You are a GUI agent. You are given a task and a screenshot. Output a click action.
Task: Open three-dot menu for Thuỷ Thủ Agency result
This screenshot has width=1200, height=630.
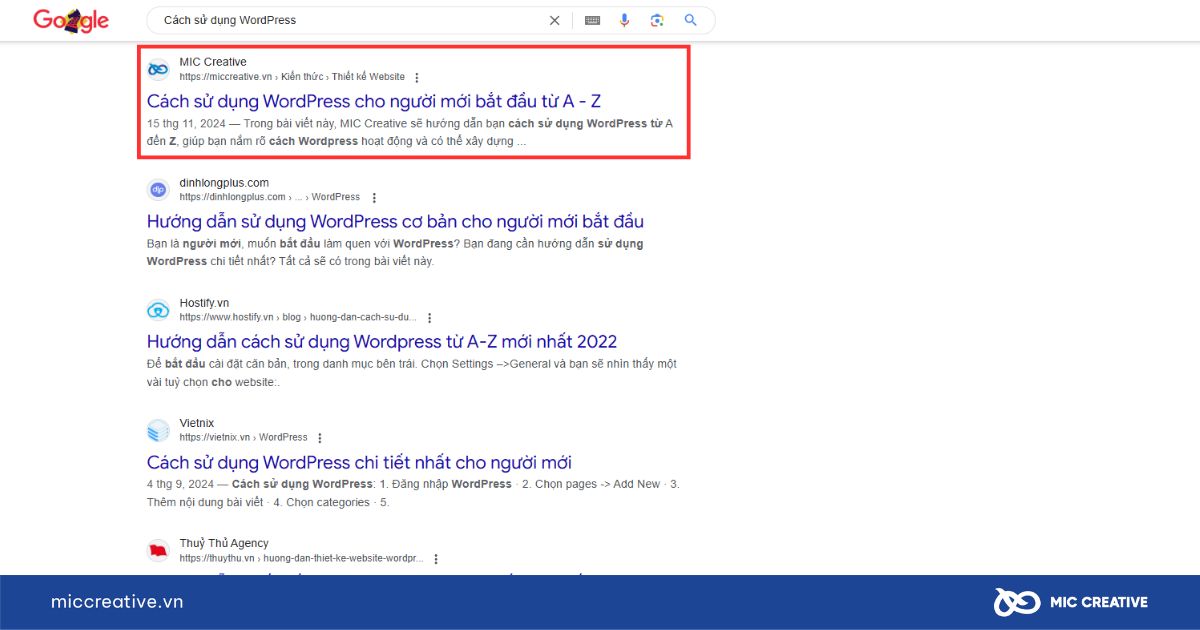coord(435,559)
